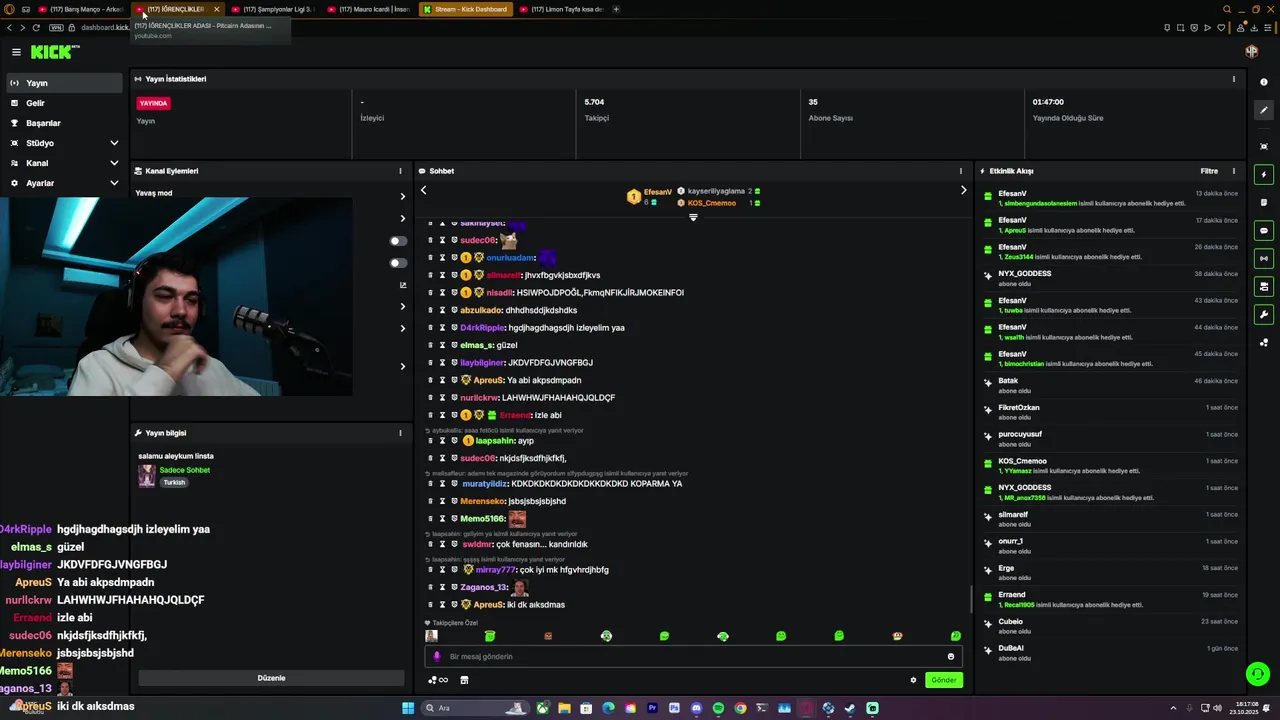
Task: Go to Gelir in the sidebar
Action: 65,103
